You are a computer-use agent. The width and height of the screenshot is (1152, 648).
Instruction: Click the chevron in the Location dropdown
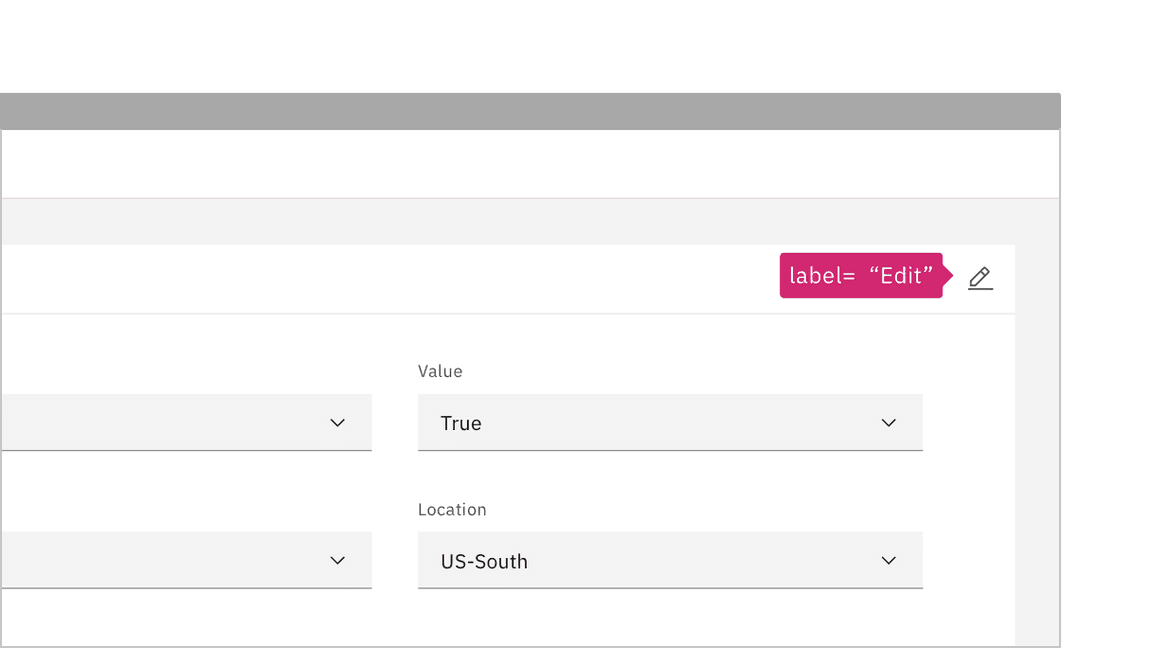888,561
